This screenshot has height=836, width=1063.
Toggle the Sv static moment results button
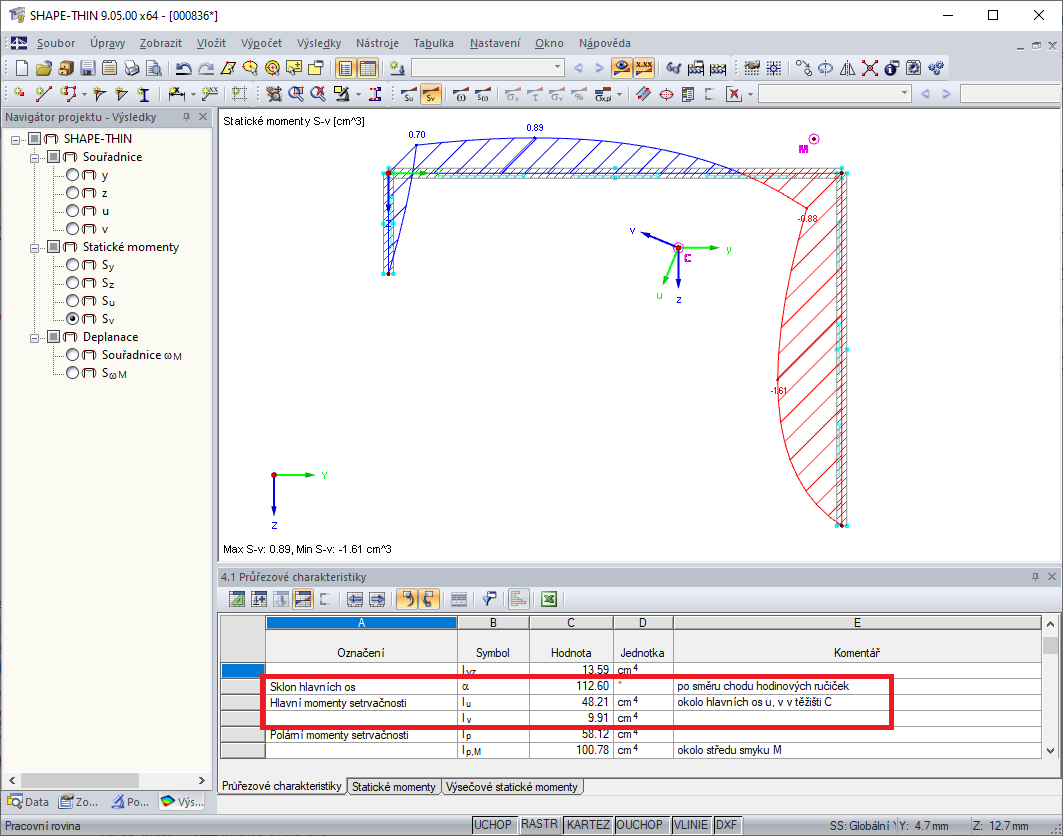(x=430, y=94)
